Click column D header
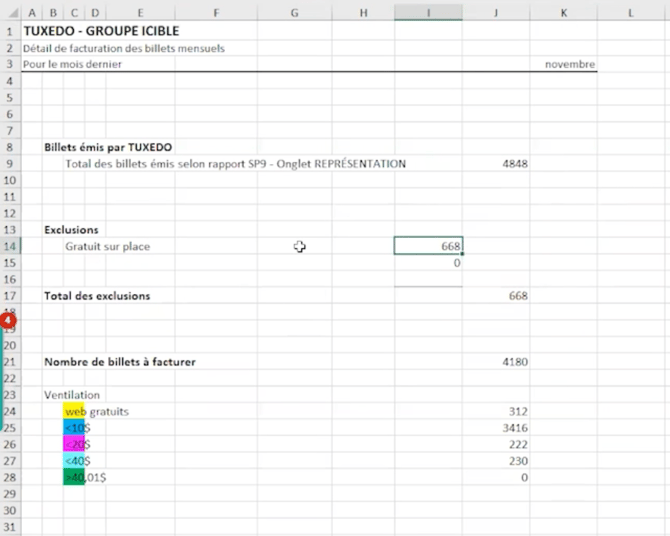This screenshot has height=536, width=670. point(95,13)
